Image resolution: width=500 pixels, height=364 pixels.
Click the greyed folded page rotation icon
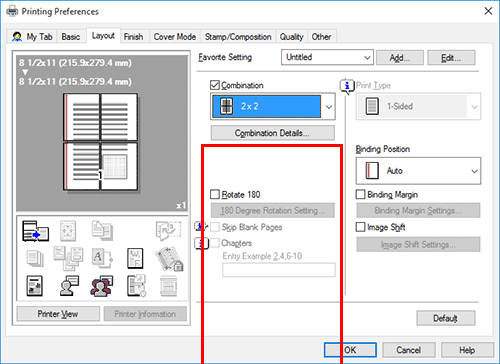click(168, 231)
